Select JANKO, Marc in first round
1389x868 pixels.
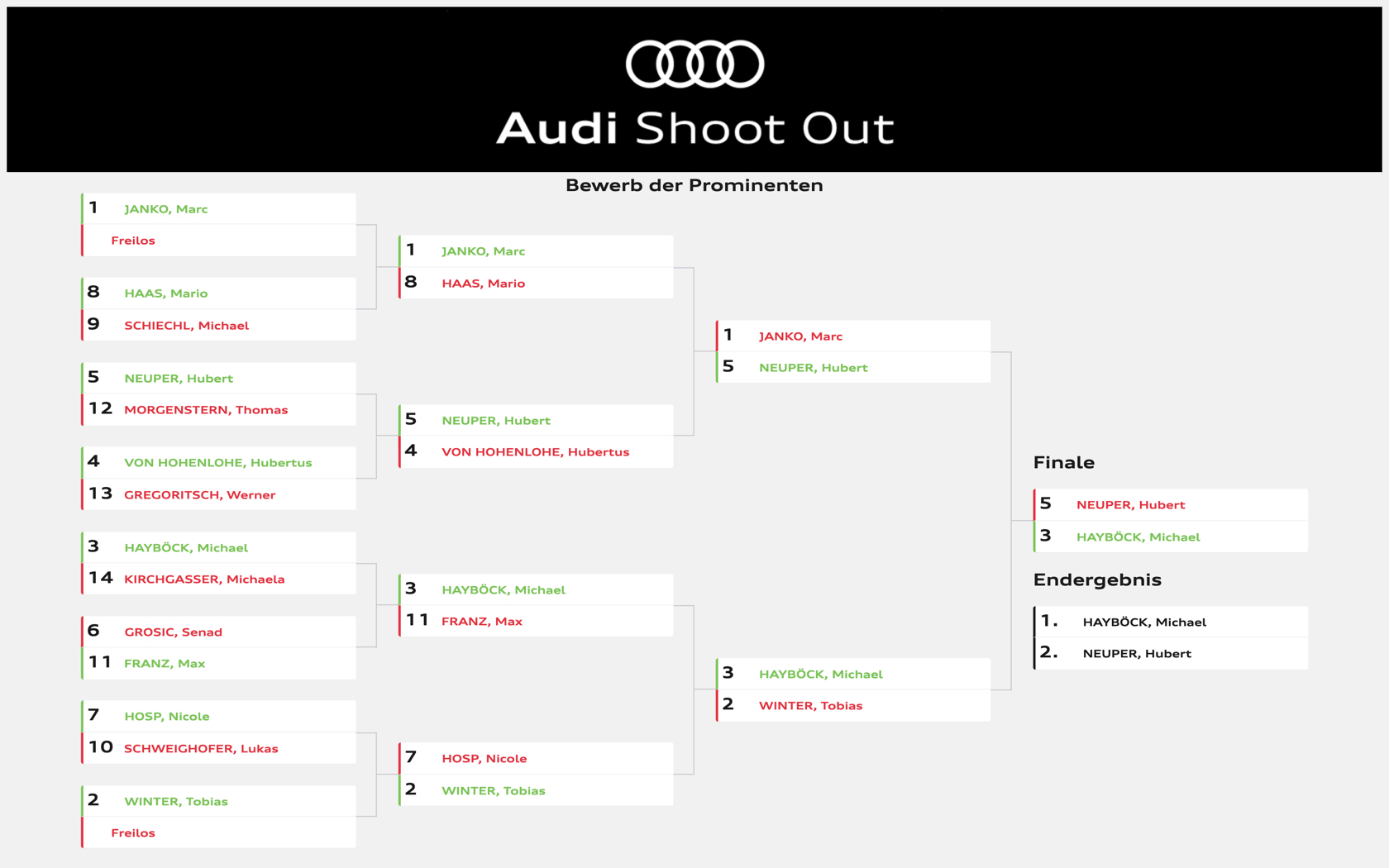(218, 209)
